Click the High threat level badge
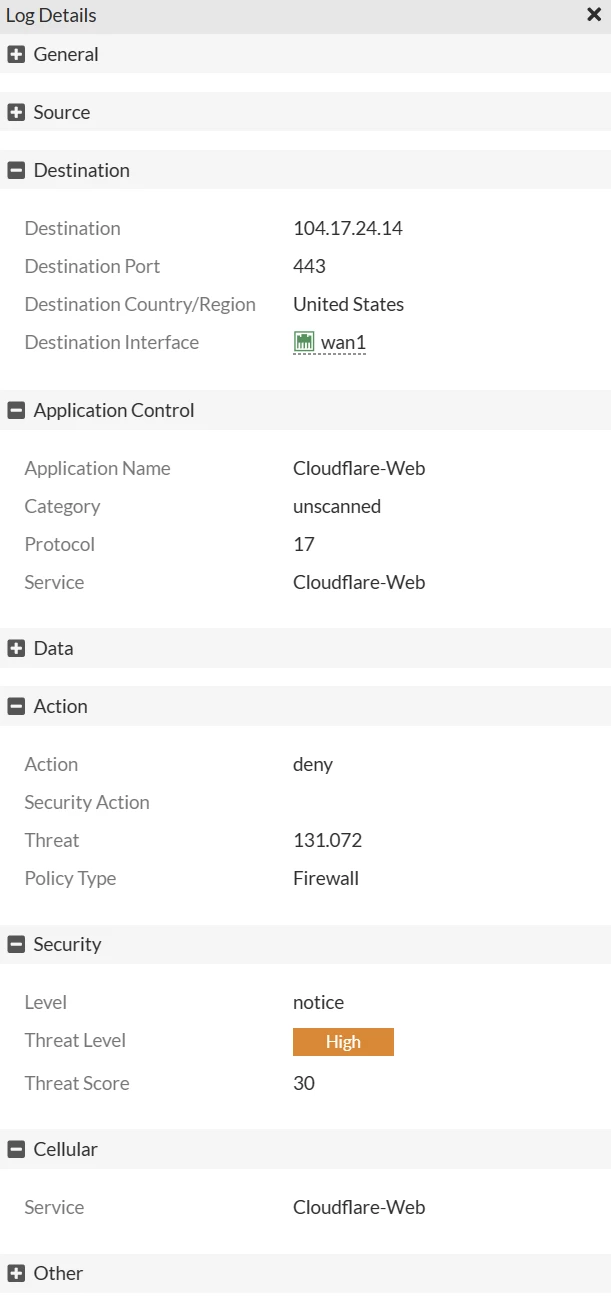The image size is (611, 1296). (x=343, y=1042)
